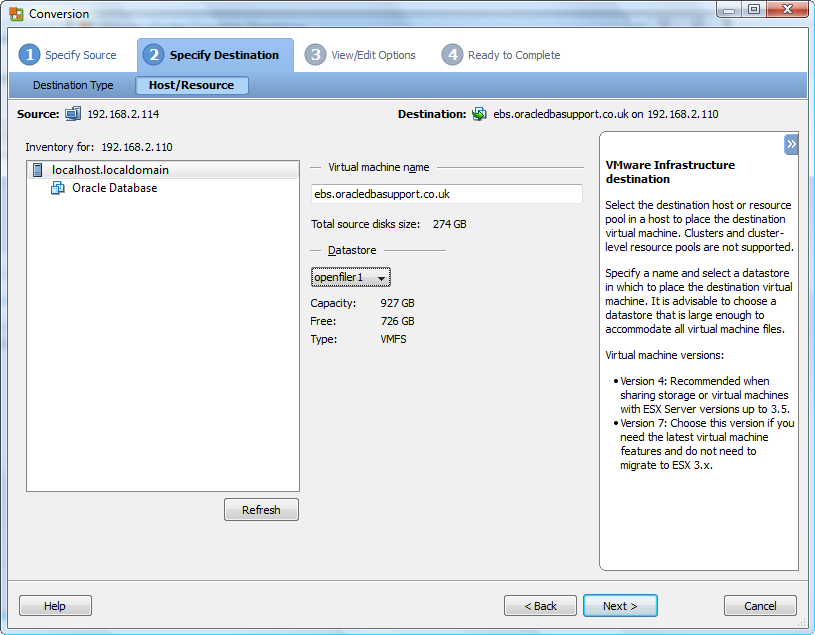Open Help for this wizard
Image resolution: width=815 pixels, height=635 pixels.
pos(55,606)
